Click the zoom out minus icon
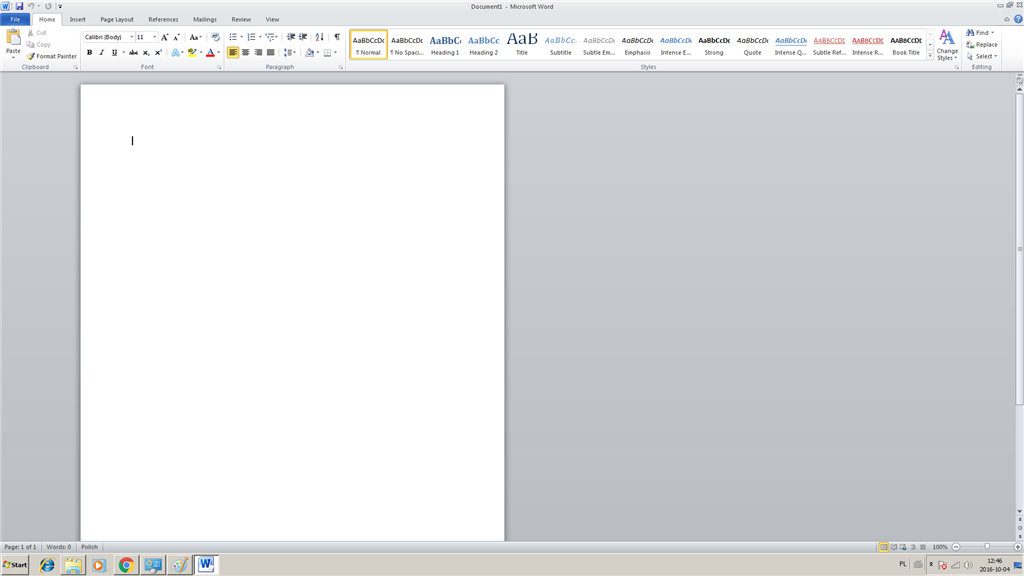 [956, 547]
